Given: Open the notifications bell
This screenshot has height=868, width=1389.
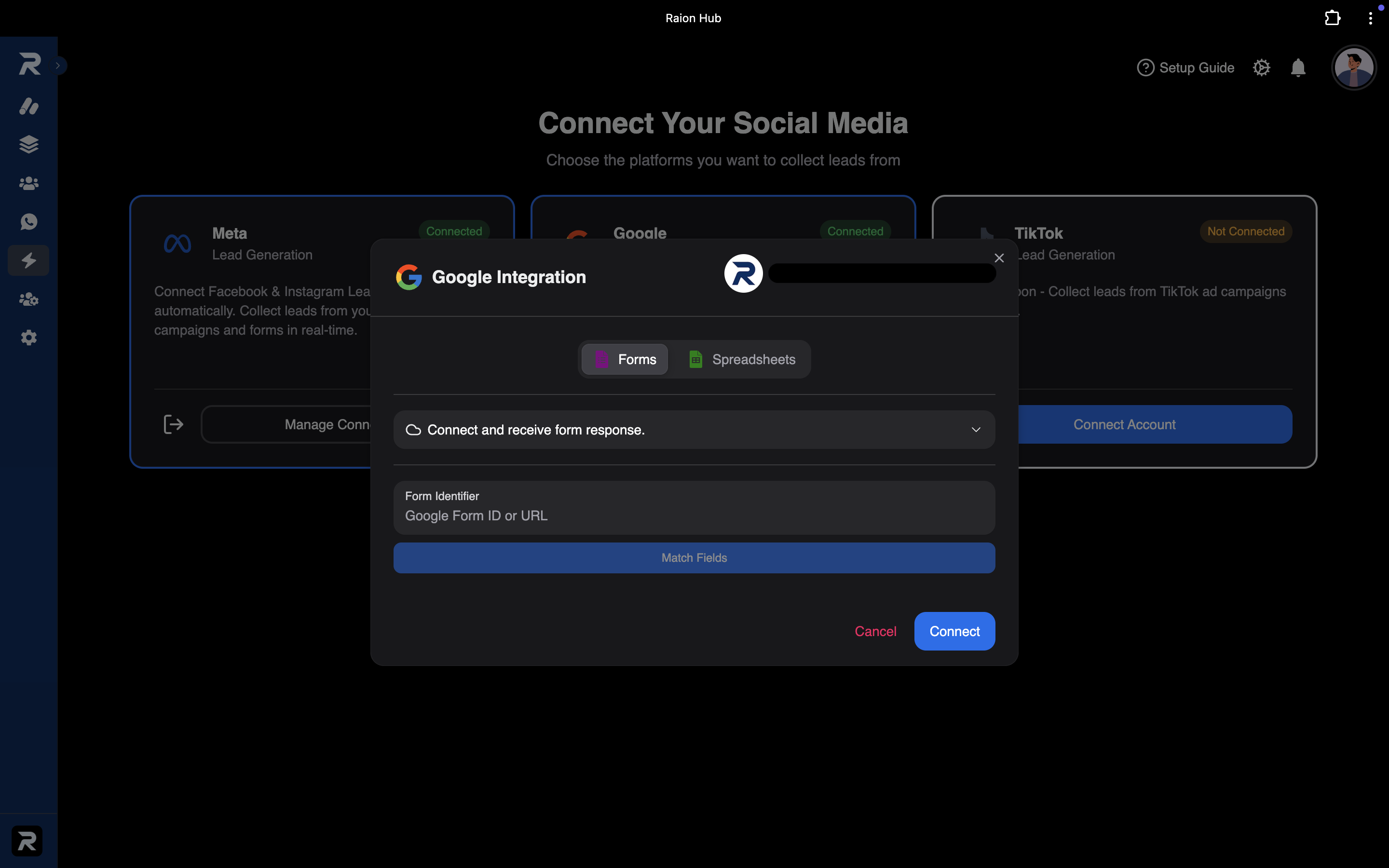Looking at the screenshot, I should (1298, 68).
